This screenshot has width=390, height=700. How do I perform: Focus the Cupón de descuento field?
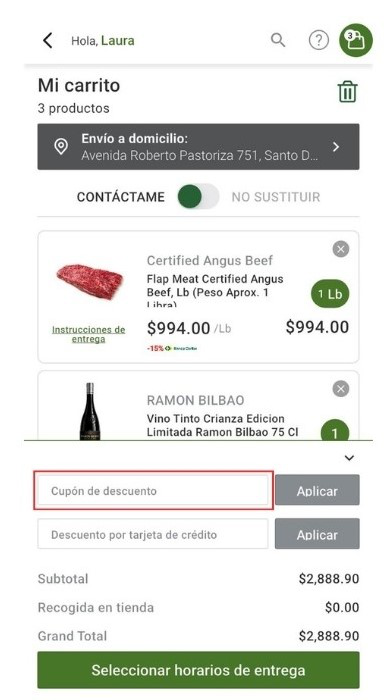(153, 490)
